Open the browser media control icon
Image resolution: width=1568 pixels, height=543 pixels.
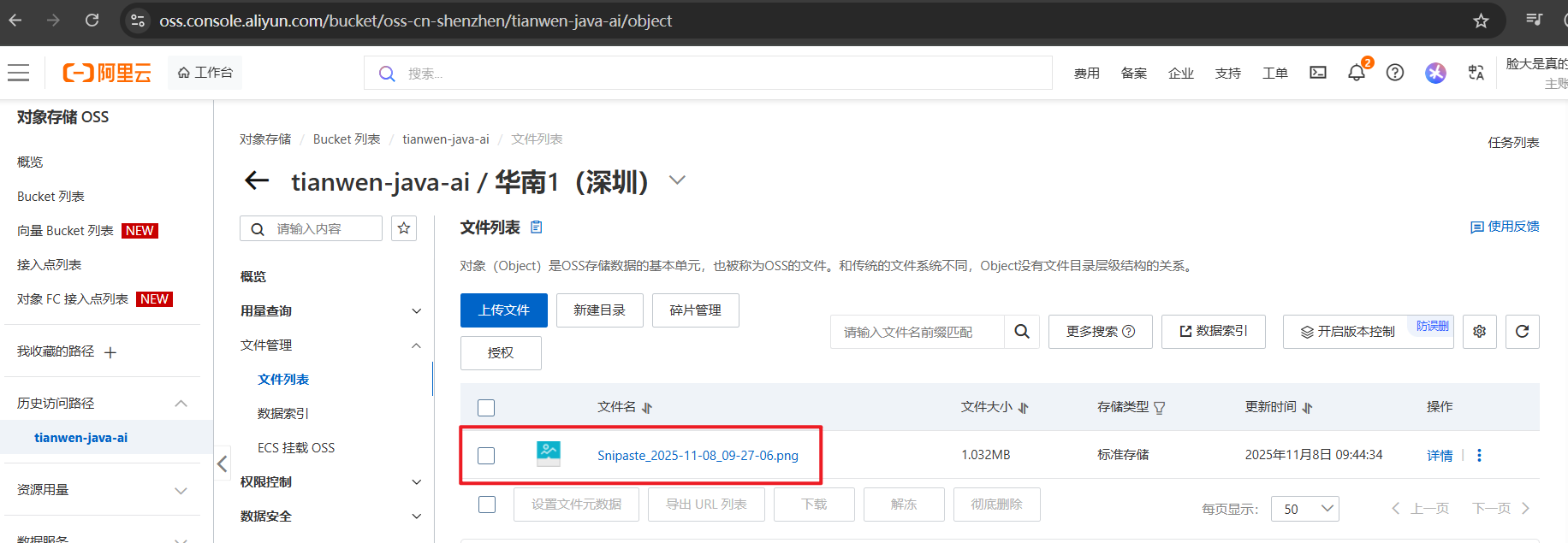pyautogui.click(x=1535, y=20)
